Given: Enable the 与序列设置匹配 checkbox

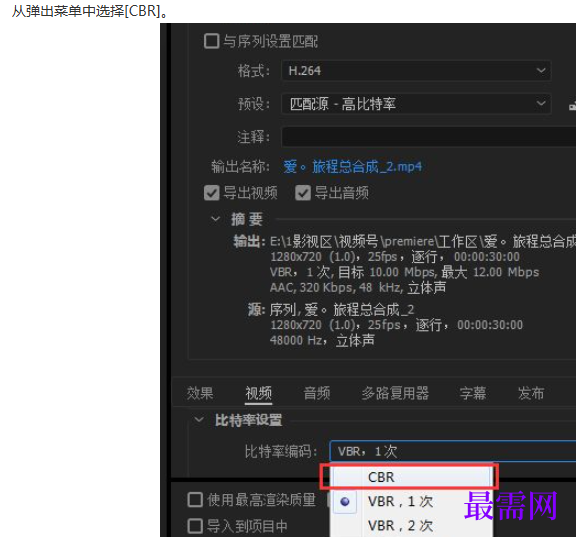Looking at the screenshot, I should (x=212, y=41).
